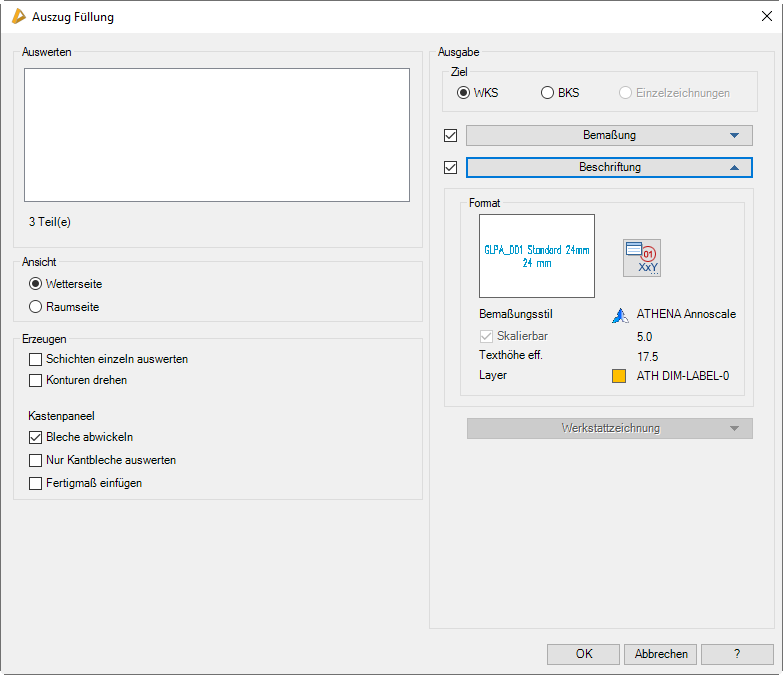Enable Schichten einzeln auswerten

(x=36, y=359)
